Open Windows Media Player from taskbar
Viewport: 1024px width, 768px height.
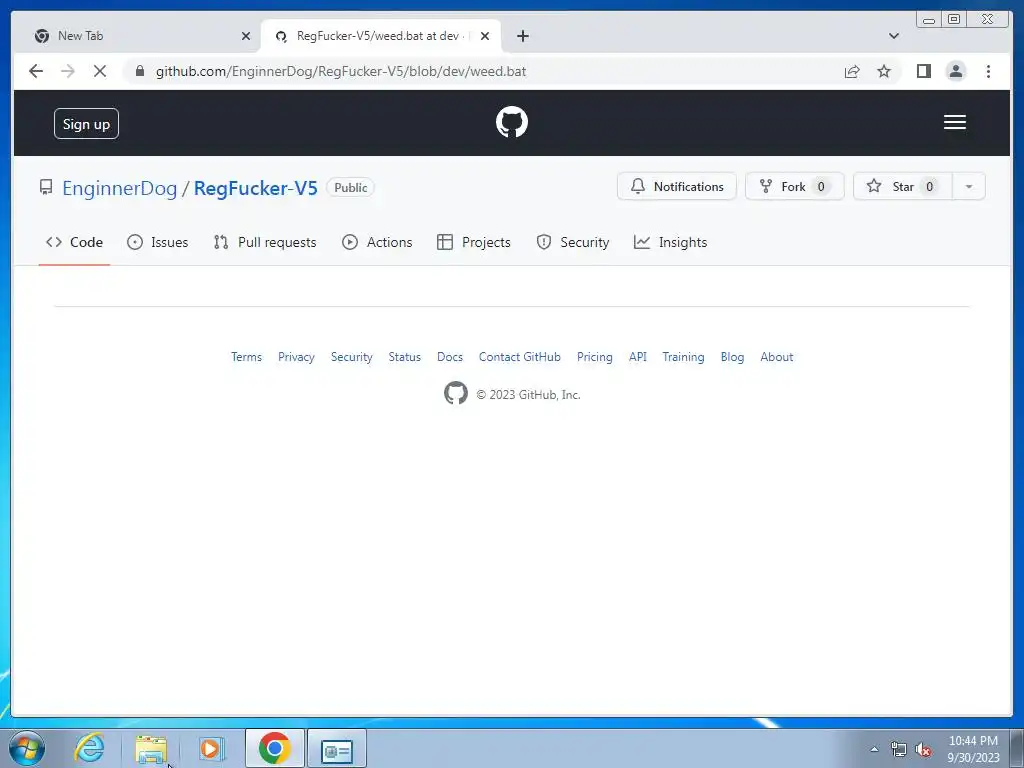pyautogui.click(x=212, y=748)
